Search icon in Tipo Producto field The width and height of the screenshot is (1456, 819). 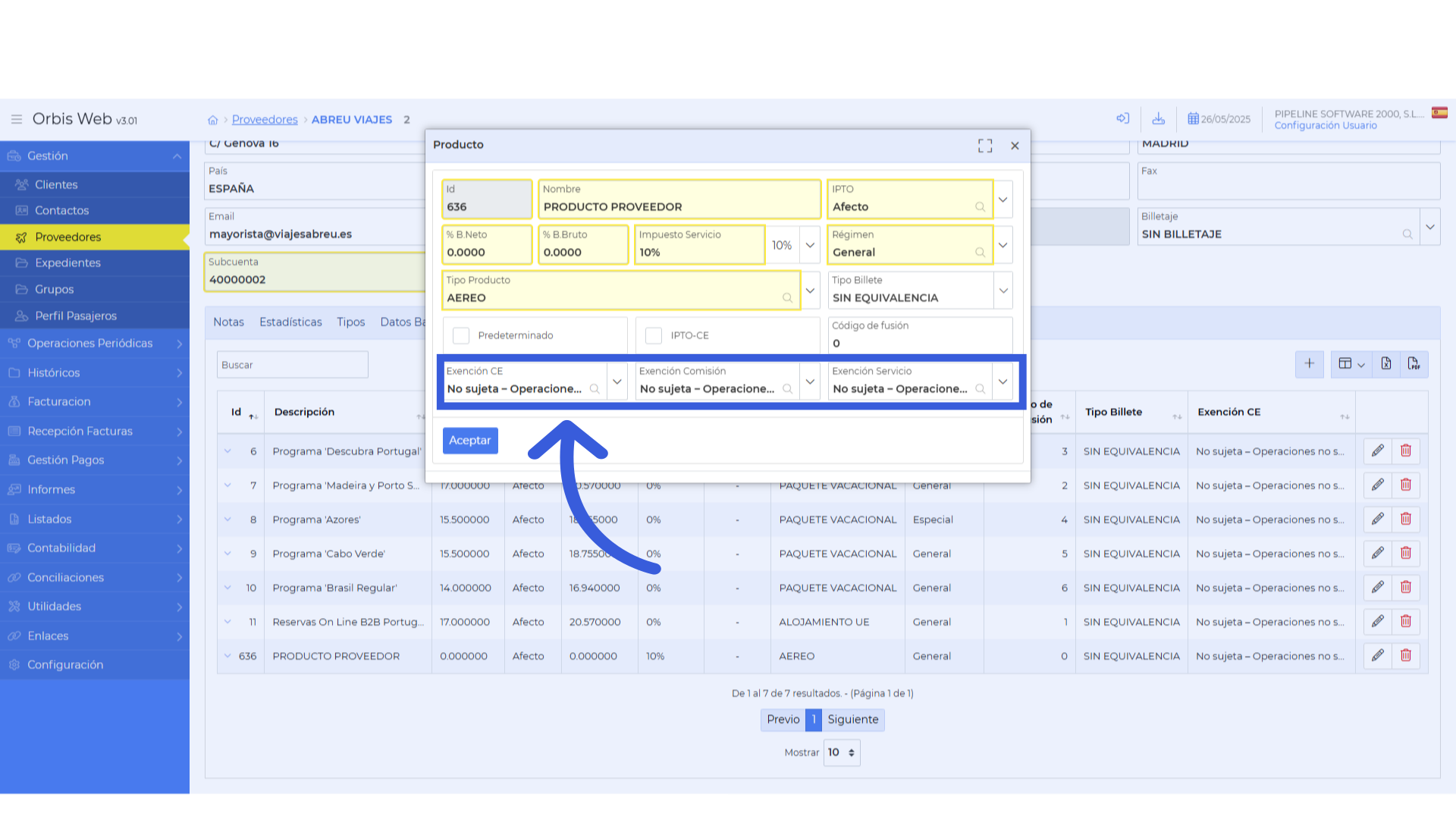(787, 298)
